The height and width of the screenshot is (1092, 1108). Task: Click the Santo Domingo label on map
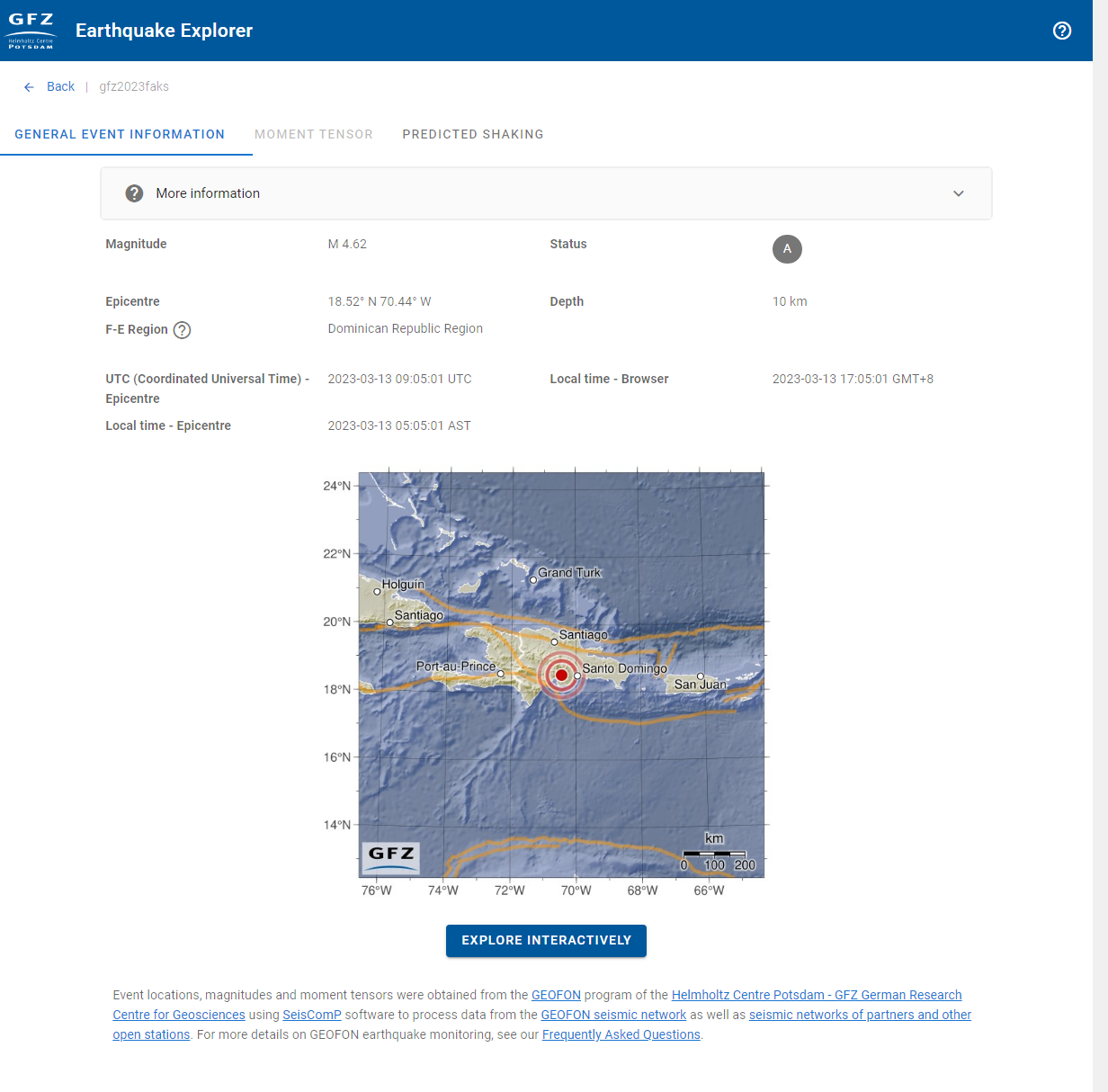(624, 668)
